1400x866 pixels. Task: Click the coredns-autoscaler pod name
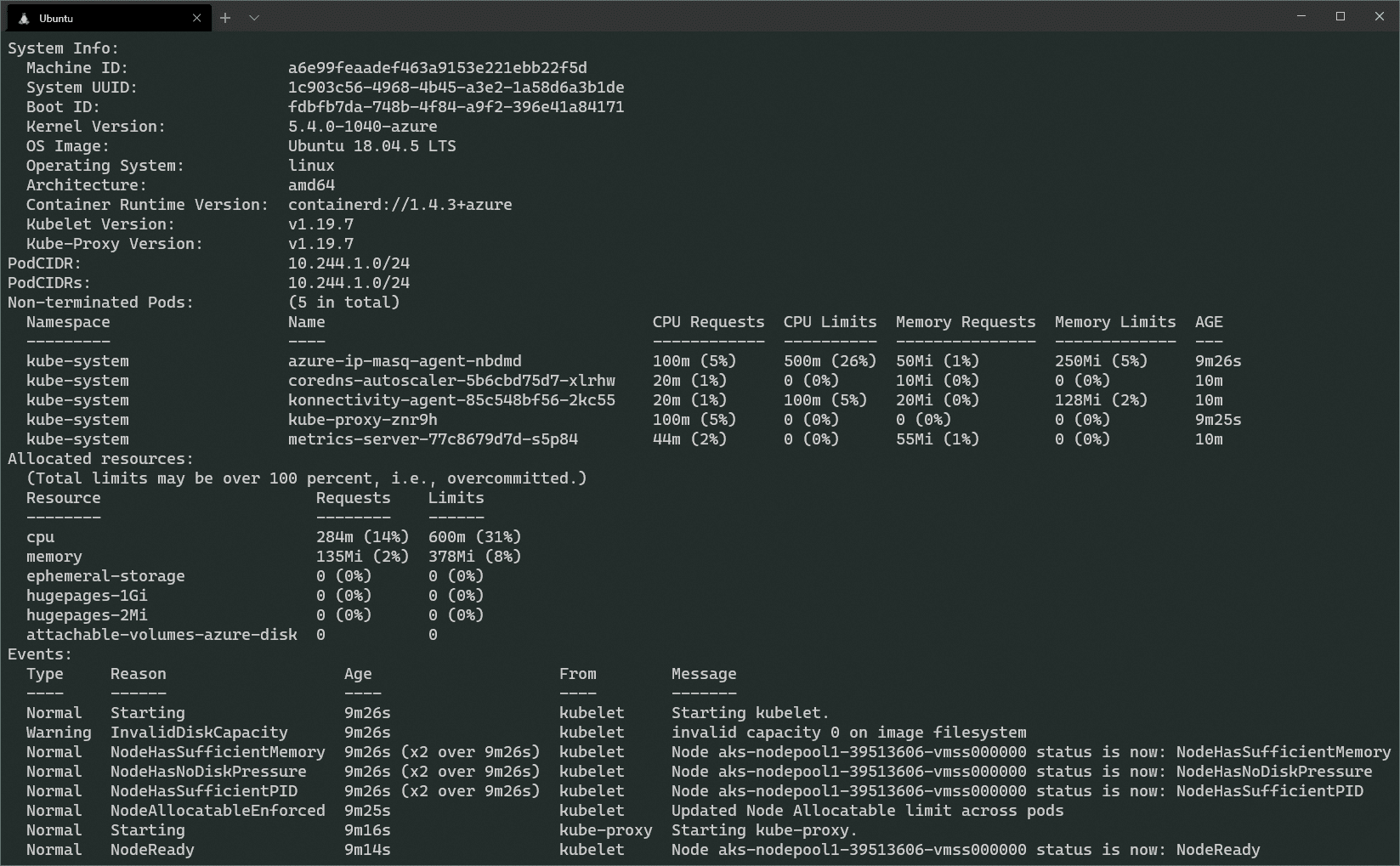click(451, 381)
